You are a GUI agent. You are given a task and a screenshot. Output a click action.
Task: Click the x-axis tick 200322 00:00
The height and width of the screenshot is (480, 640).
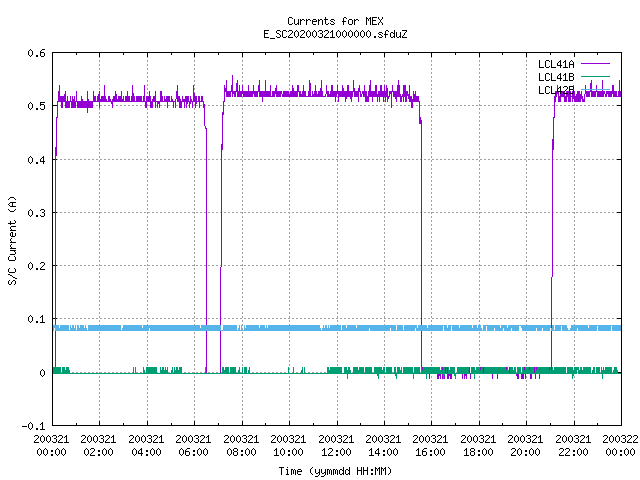(620, 446)
